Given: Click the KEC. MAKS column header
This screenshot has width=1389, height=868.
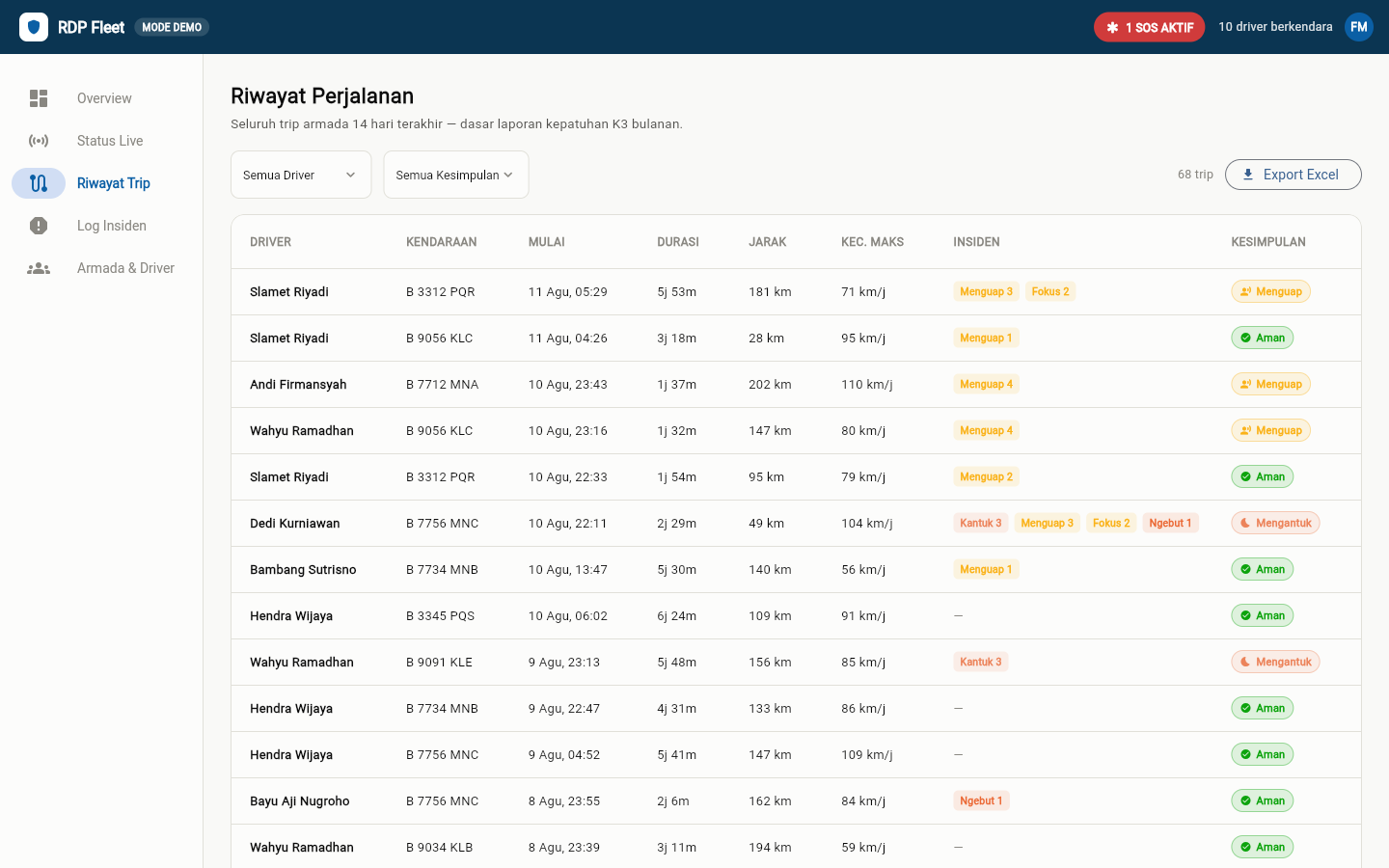Looking at the screenshot, I should [x=873, y=242].
